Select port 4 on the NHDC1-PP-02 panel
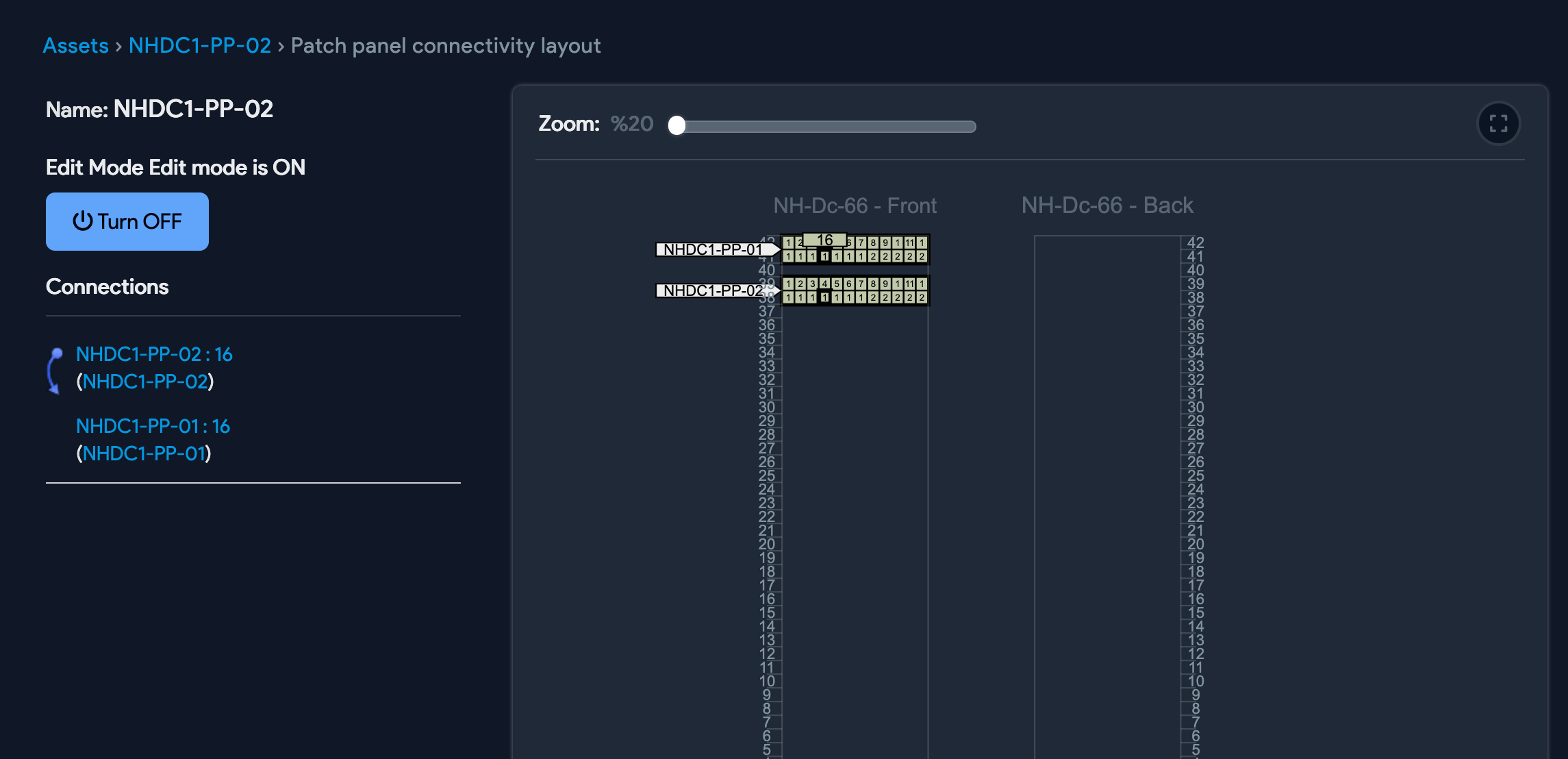1568x759 pixels. (x=824, y=283)
